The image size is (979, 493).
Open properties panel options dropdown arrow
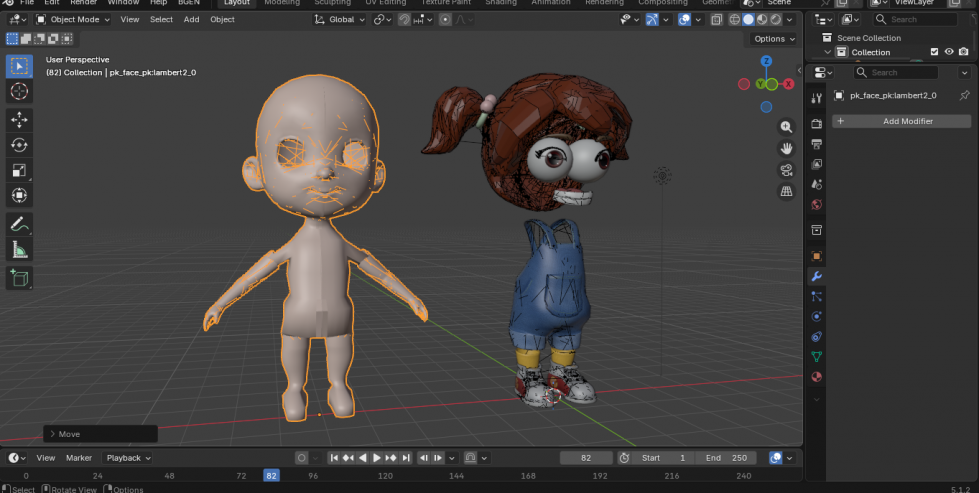pos(965,72)
